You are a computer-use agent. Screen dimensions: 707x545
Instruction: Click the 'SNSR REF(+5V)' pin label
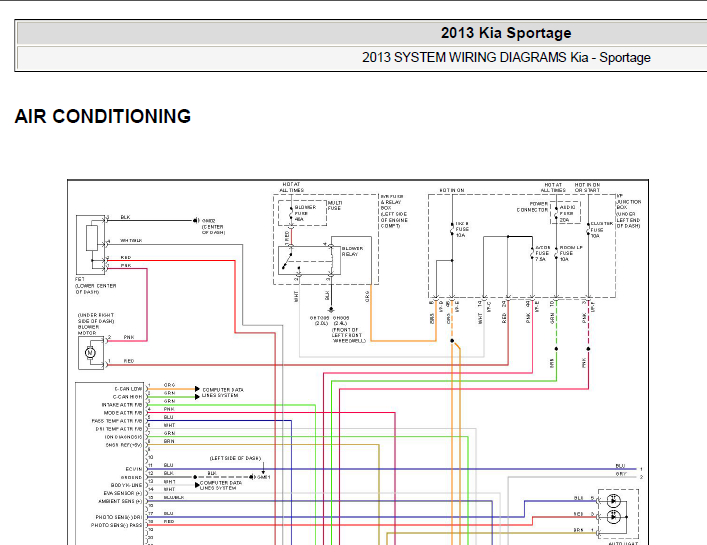point(124,445)
